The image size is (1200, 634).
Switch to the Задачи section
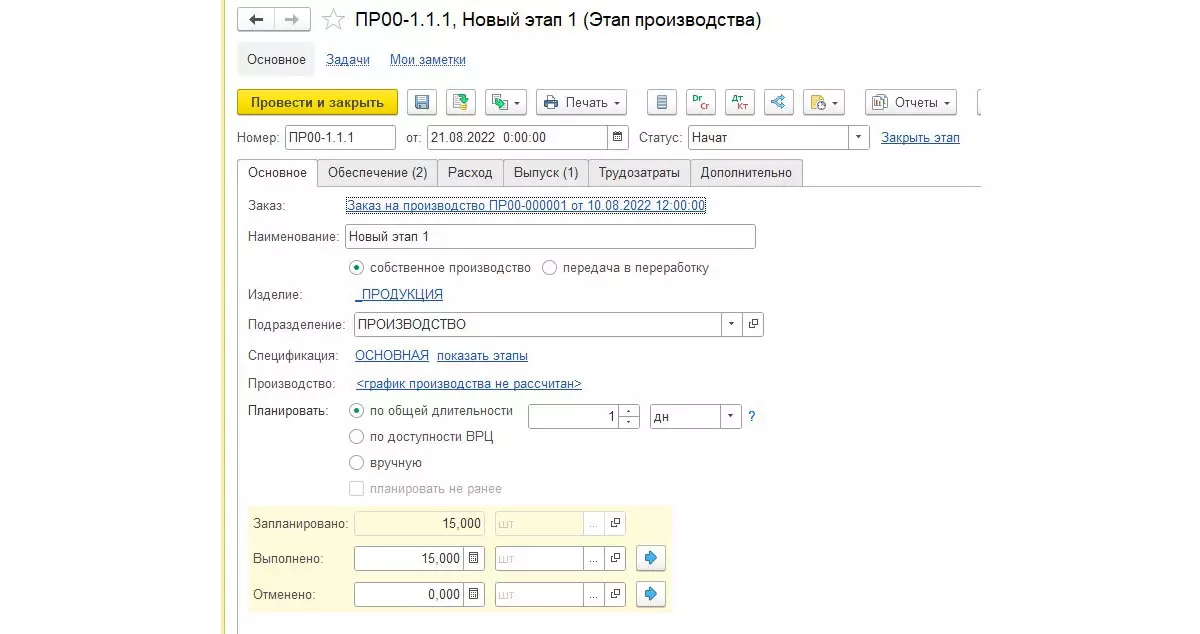coord(348,60)
